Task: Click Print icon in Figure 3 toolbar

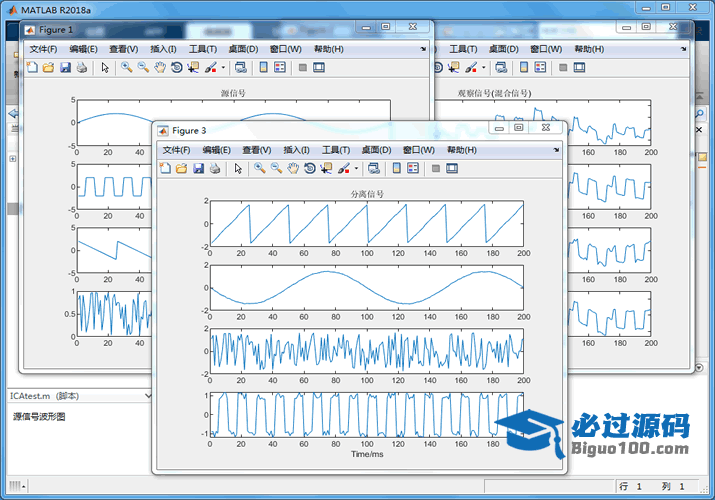Action: (215, 168)
